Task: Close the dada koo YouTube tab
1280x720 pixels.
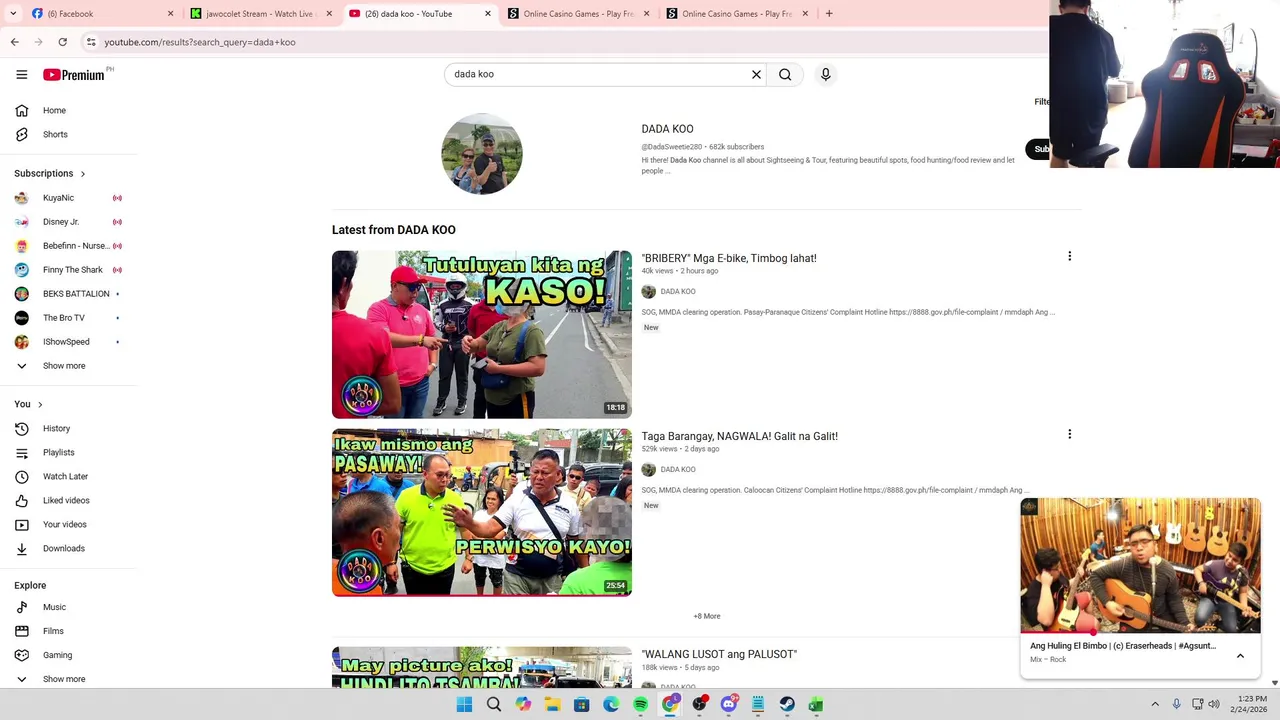Action: (x=488, y=13)
